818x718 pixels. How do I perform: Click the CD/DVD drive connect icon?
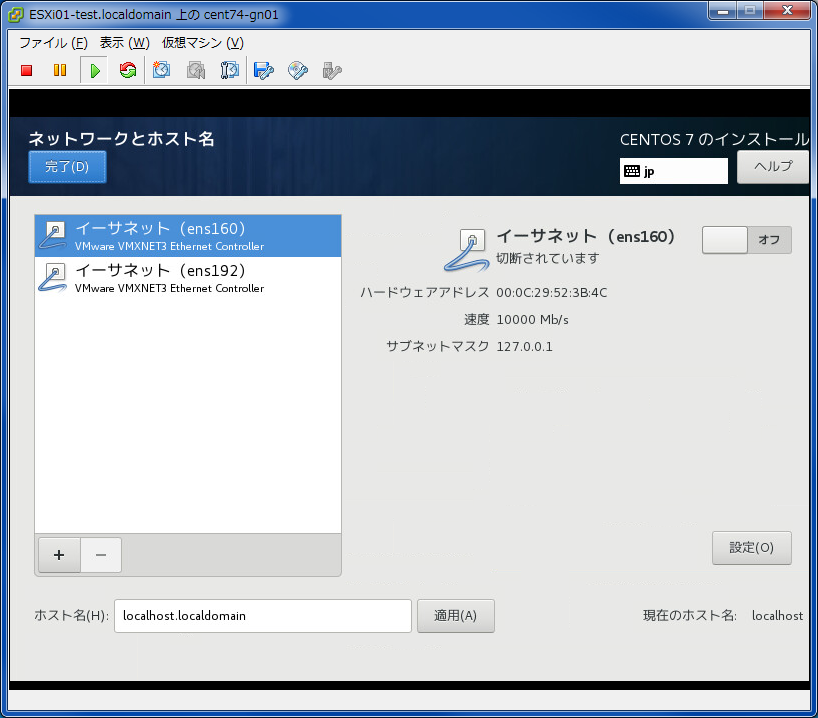coord(298,70)
